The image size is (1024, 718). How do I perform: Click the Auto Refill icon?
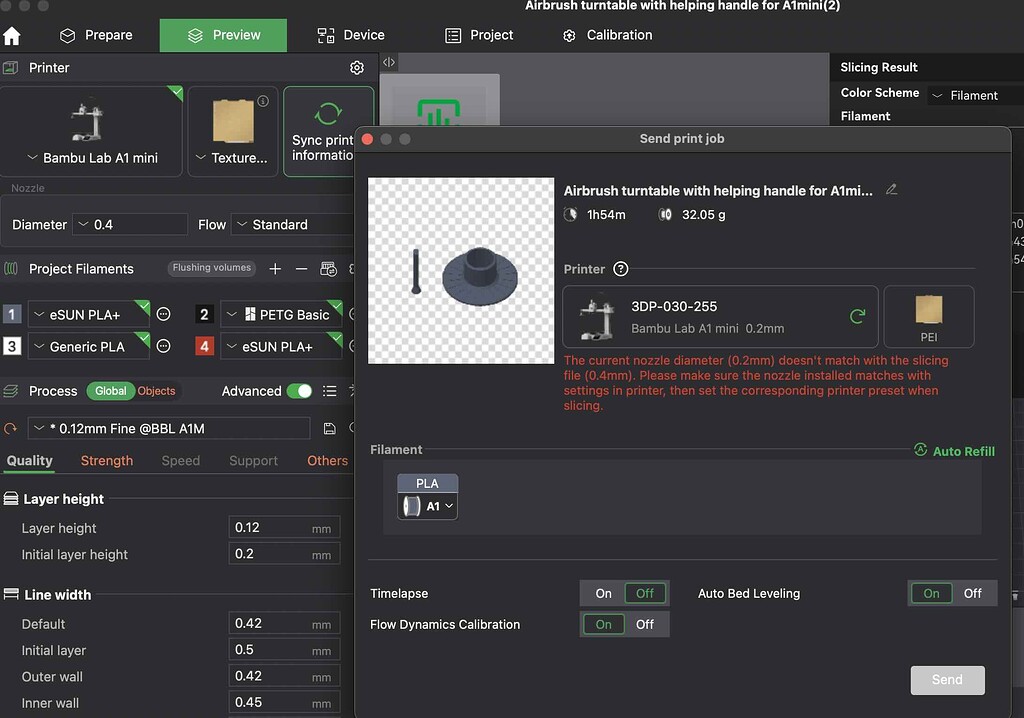pos(921,449)
